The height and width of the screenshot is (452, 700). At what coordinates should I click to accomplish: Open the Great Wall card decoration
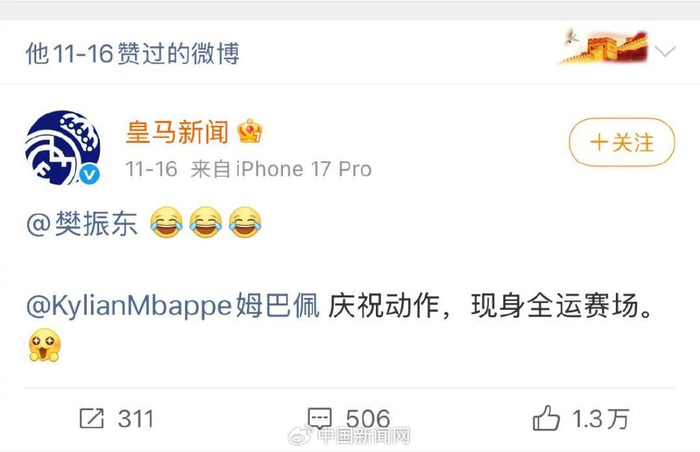pos(604,47)
